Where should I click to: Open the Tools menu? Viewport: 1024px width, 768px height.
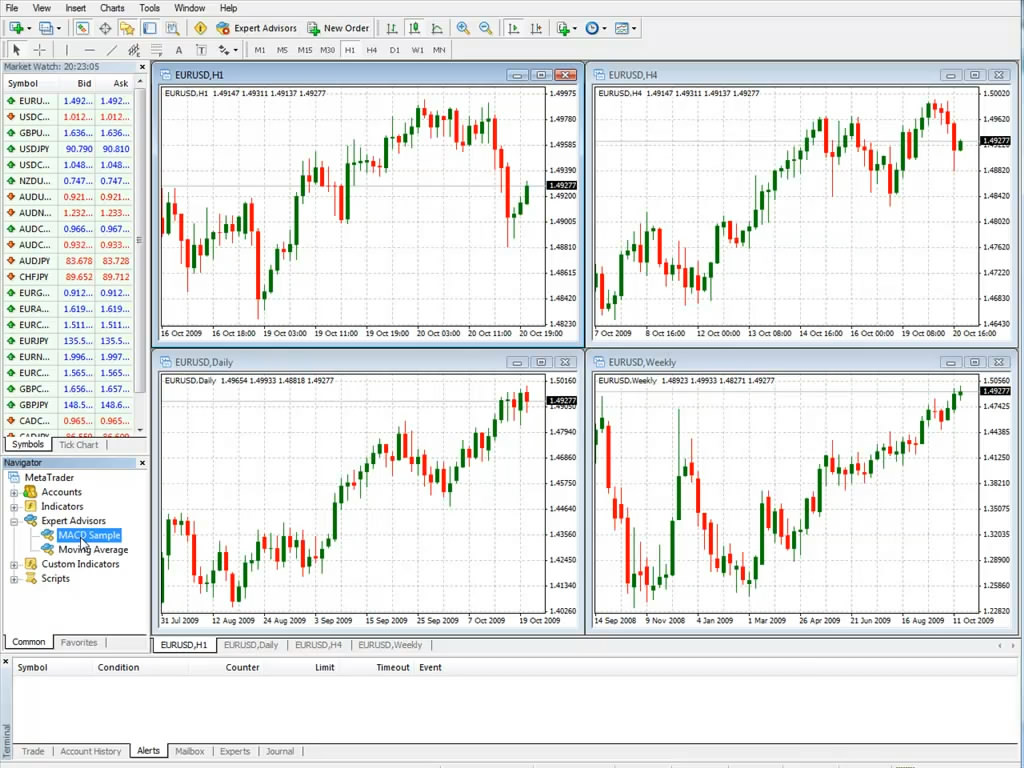(x=150, y=8)
